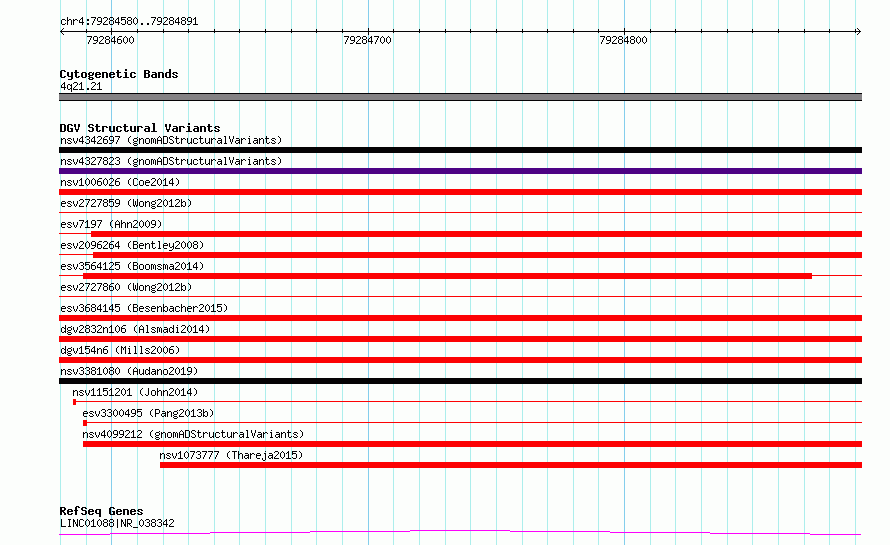Select esv3684145 (Besenbacher2015) variant label

pyautogui.click(x=144, y=308)
